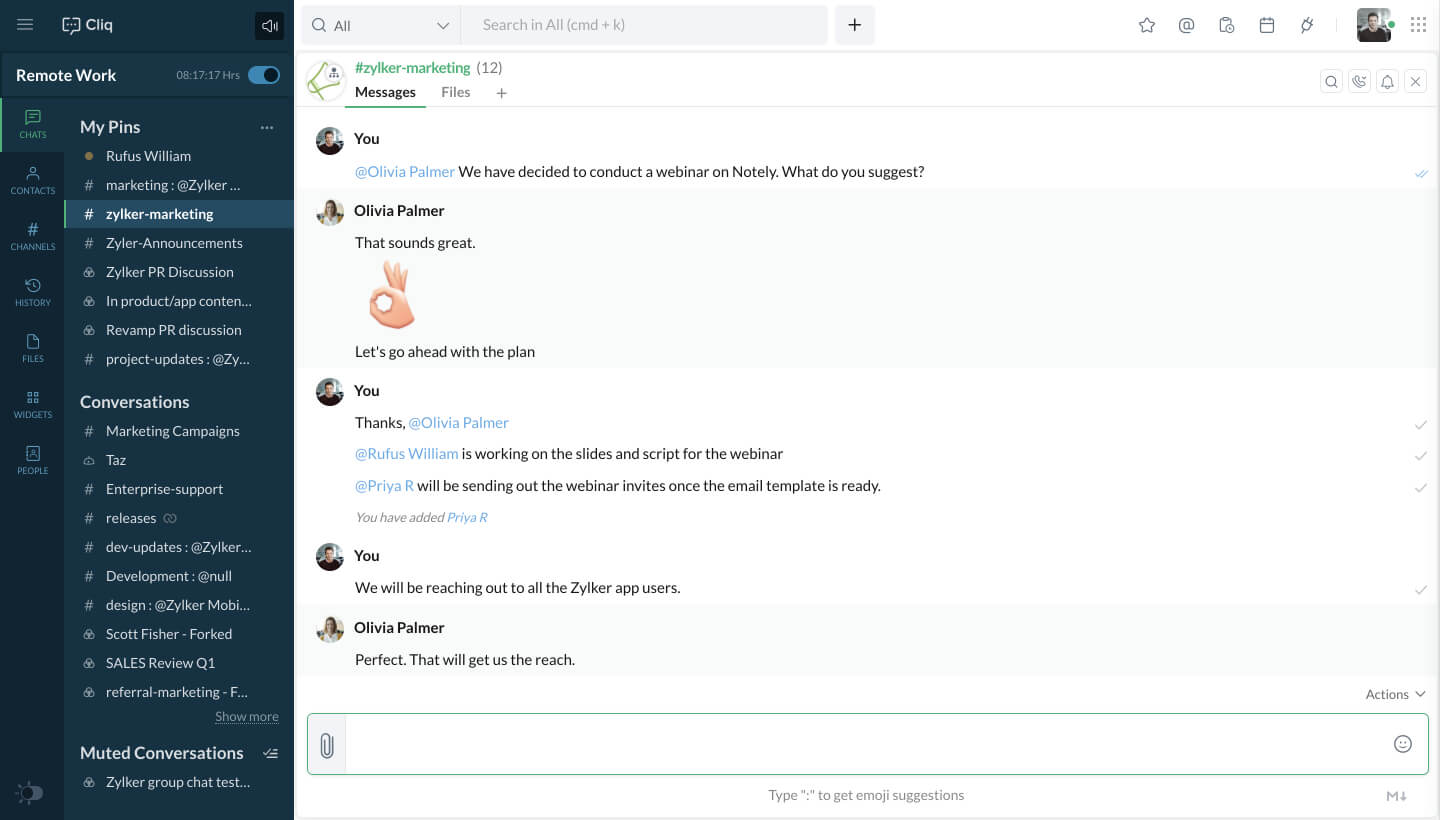
Task: Click the speaker announcement icon
Action: pos(269,26)
